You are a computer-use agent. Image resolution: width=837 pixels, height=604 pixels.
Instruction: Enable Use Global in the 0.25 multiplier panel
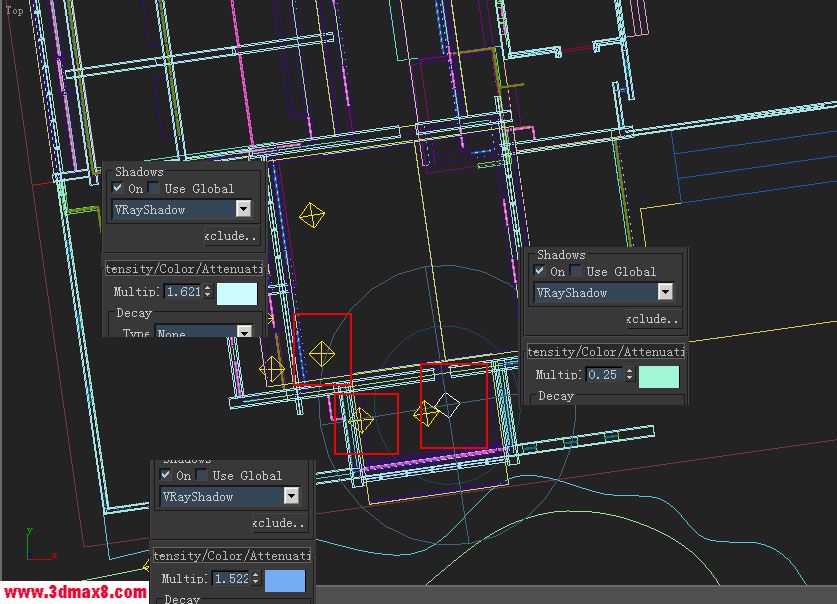[x=575, y=271]
